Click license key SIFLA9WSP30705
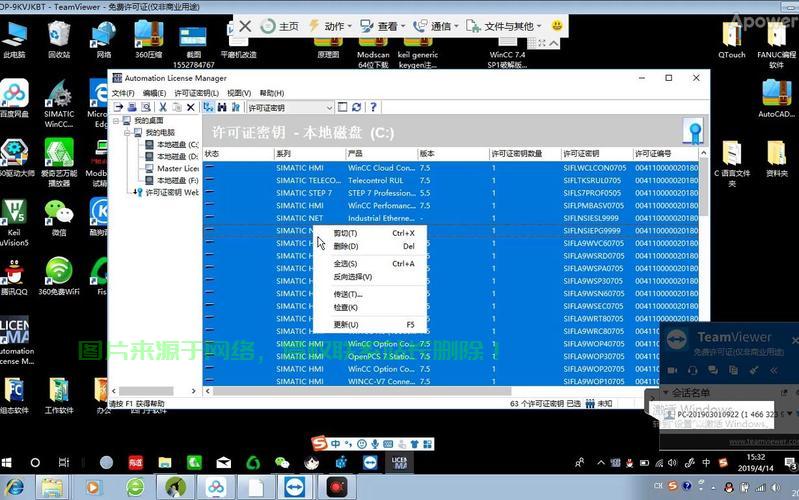799x500 pixels. pos(594,281)
